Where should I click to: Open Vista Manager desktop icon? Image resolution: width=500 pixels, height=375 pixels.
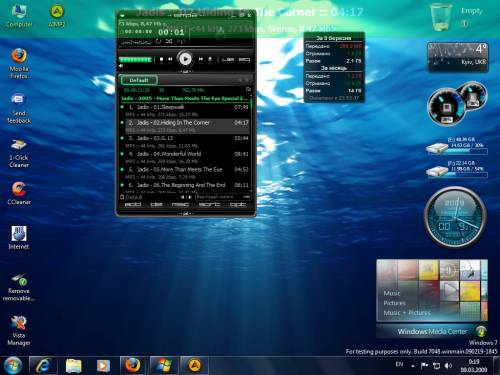(x=19, y=331)
